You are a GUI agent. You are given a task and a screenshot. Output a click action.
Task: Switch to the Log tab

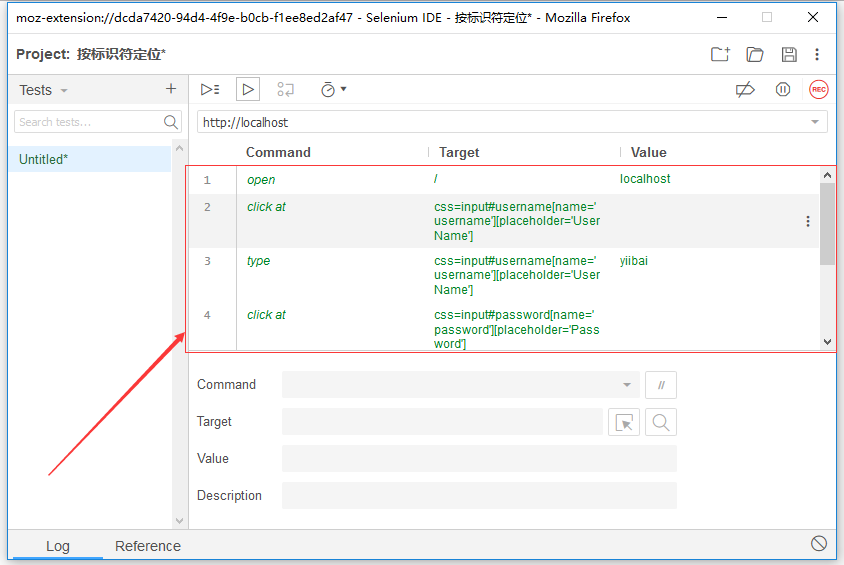[58, 546]
